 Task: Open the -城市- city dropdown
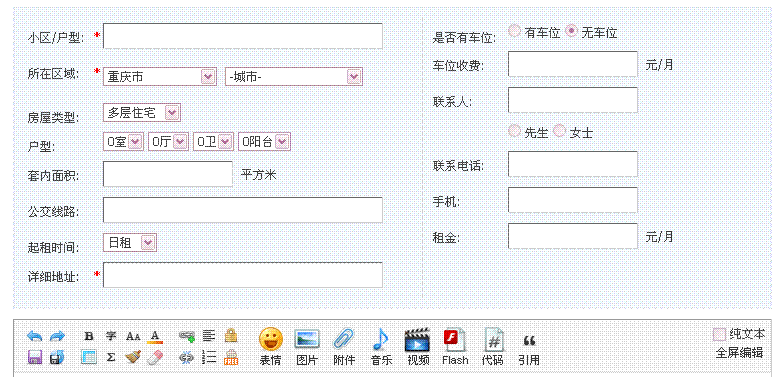point(294,76)
